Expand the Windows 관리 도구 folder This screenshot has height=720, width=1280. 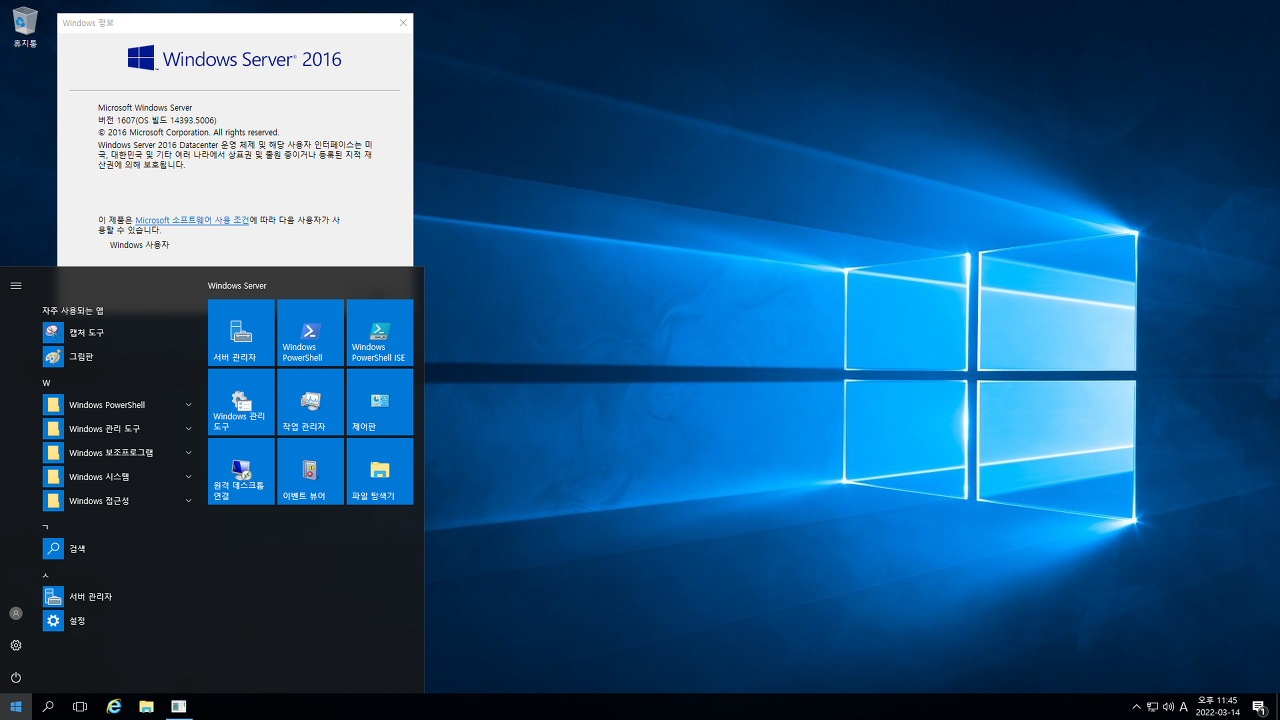click(120, 428)
